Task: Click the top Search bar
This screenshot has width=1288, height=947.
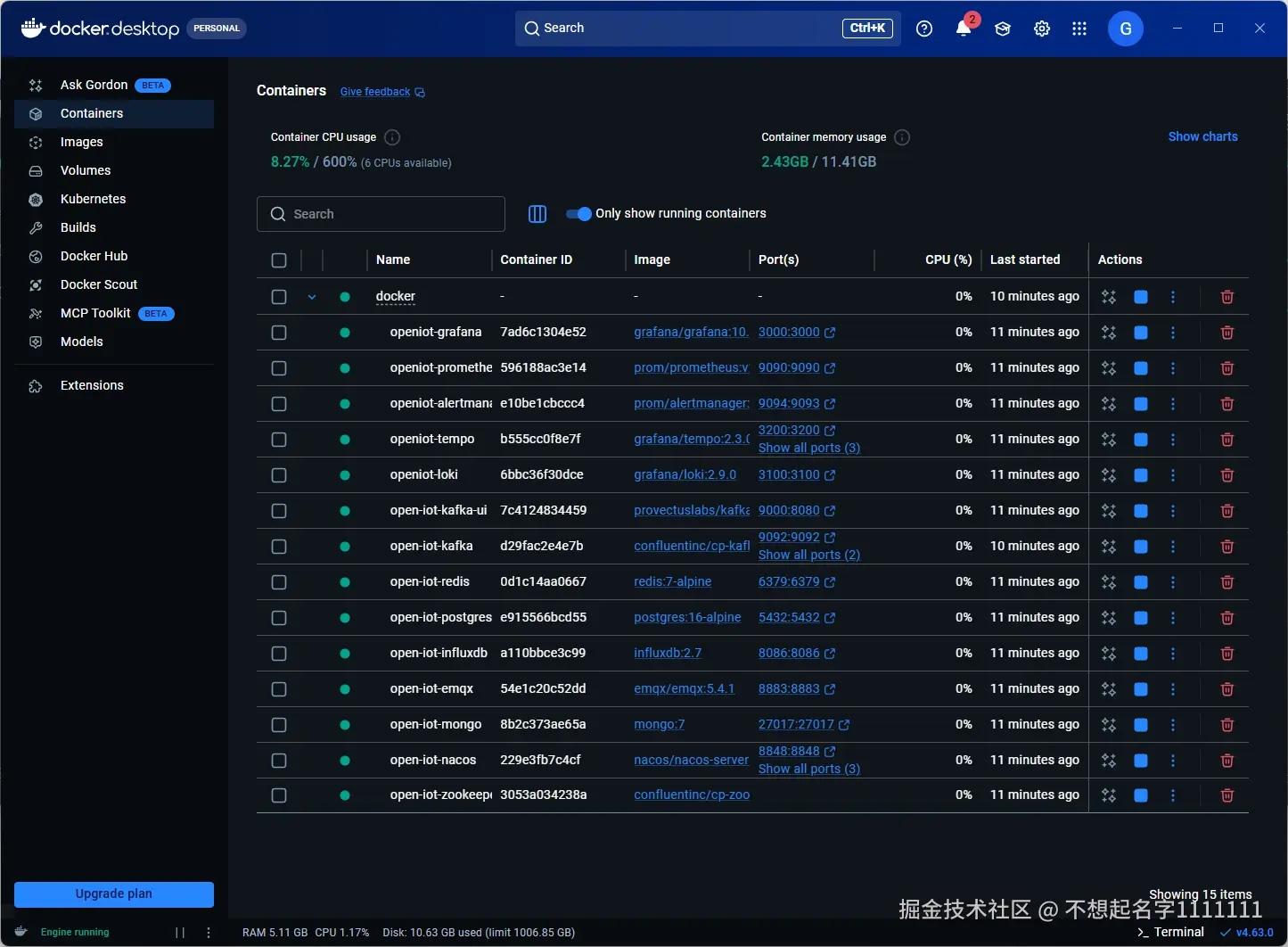Action: pyautogui.click(x=708, y=29)
